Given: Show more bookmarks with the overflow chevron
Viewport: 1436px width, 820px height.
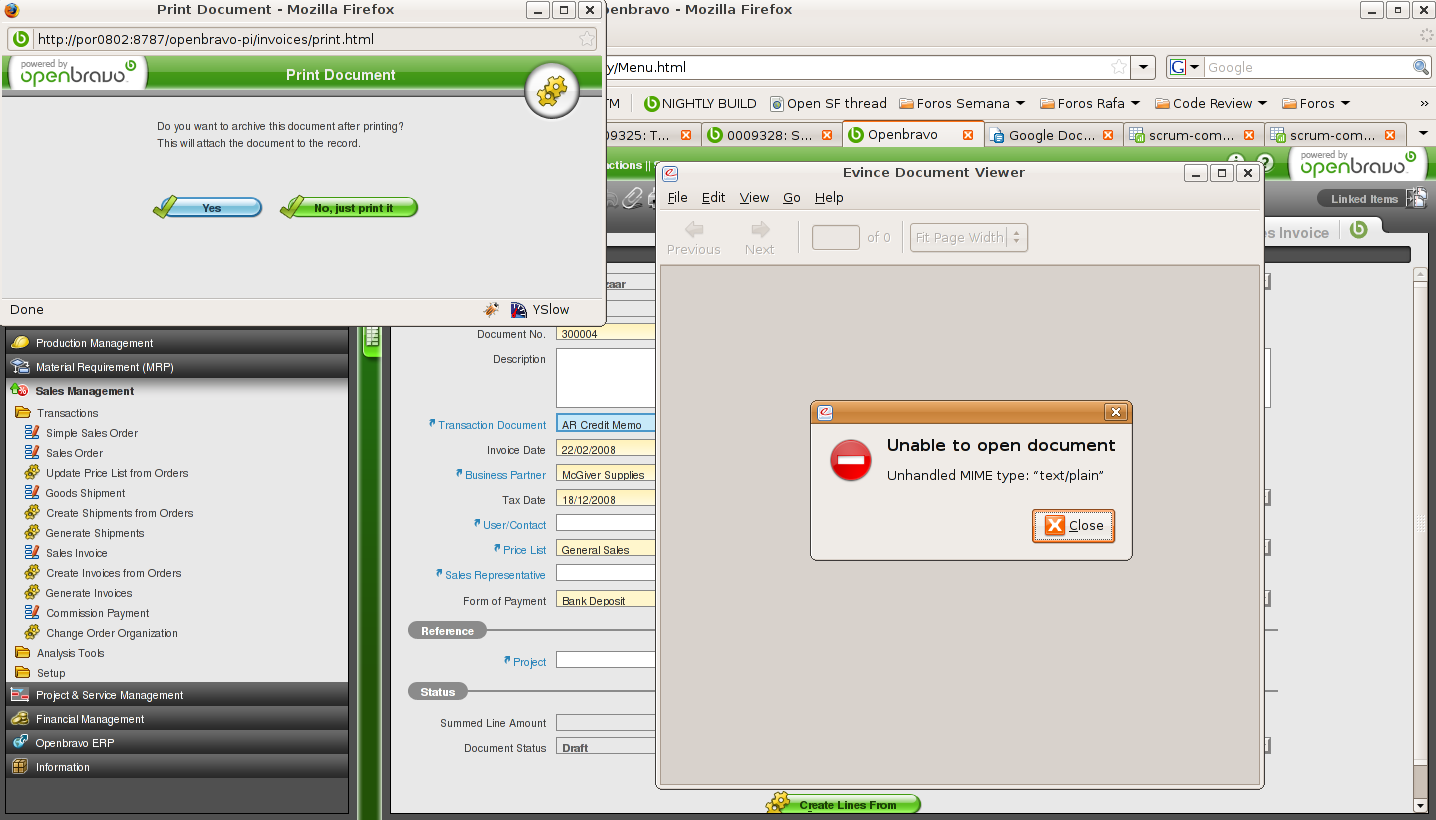Looking at the screenshot, I should tap(1424, 103).
